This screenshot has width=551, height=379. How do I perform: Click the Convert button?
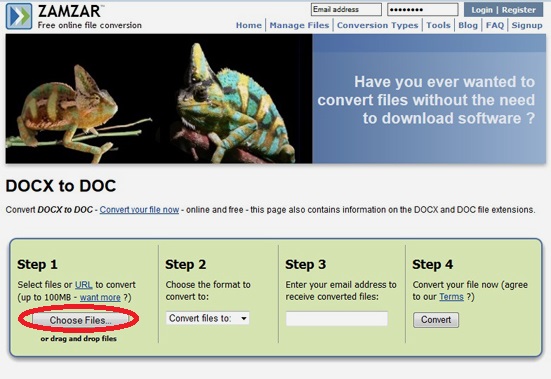pyautogui.click(x=436, y=320)
